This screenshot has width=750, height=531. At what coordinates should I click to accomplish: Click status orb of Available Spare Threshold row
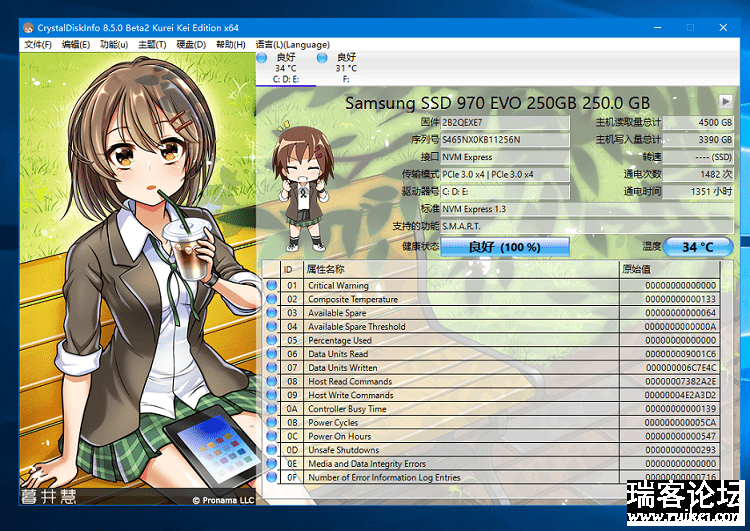pyautogui.click(x=272, y=326)
